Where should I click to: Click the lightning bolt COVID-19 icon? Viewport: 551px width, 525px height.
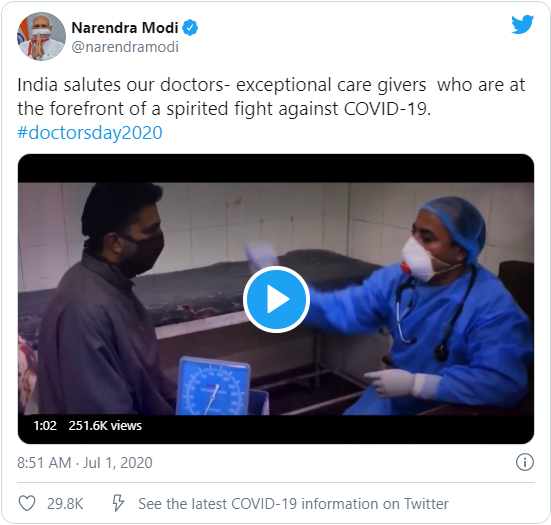pos(118,503)
